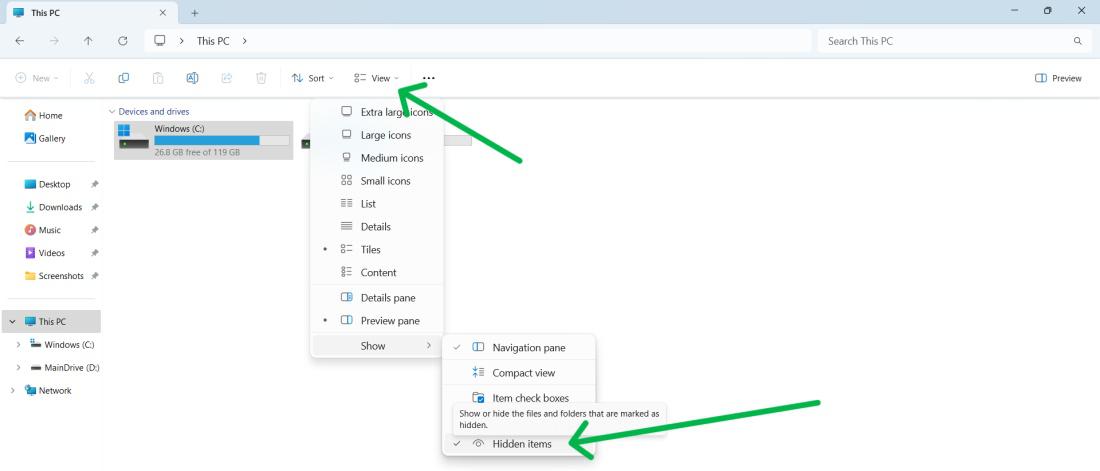The width and height of the screenshot is (1100, 471).
Task: Click the Share icon in toolbar
Action: (227, 78)
